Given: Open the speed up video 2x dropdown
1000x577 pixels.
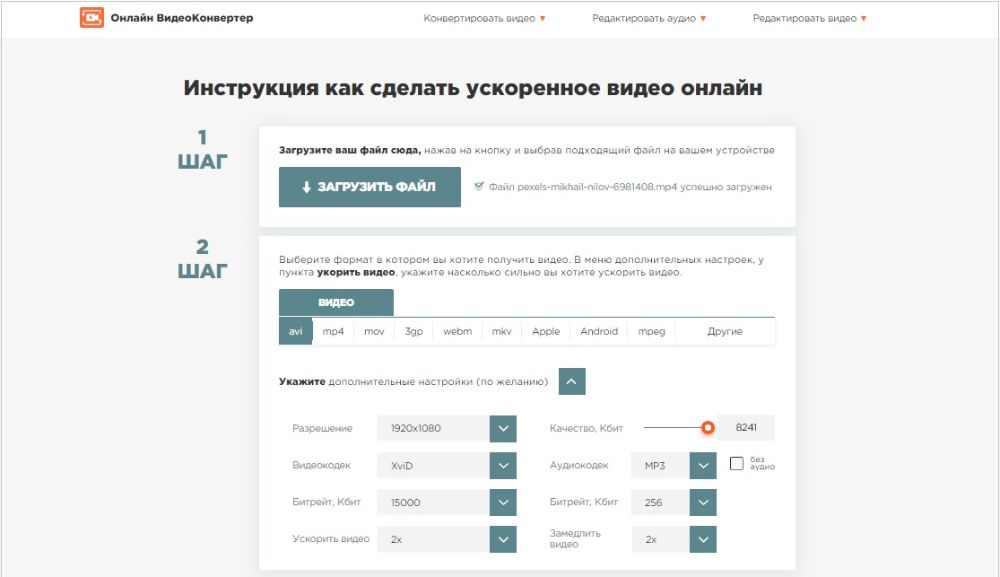Looking at the screenshot, I should point(503,539).
